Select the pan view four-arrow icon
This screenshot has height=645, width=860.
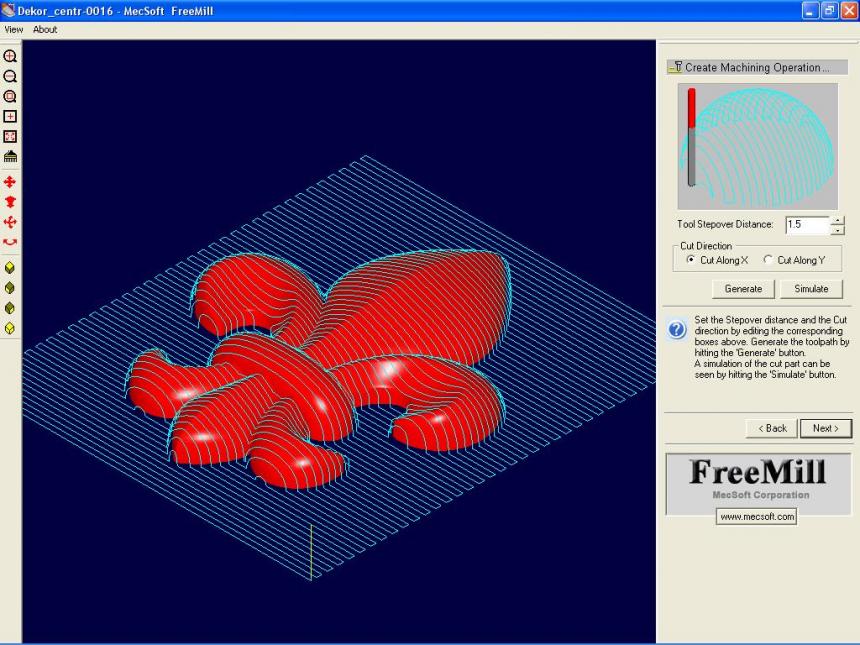point(10,182)
